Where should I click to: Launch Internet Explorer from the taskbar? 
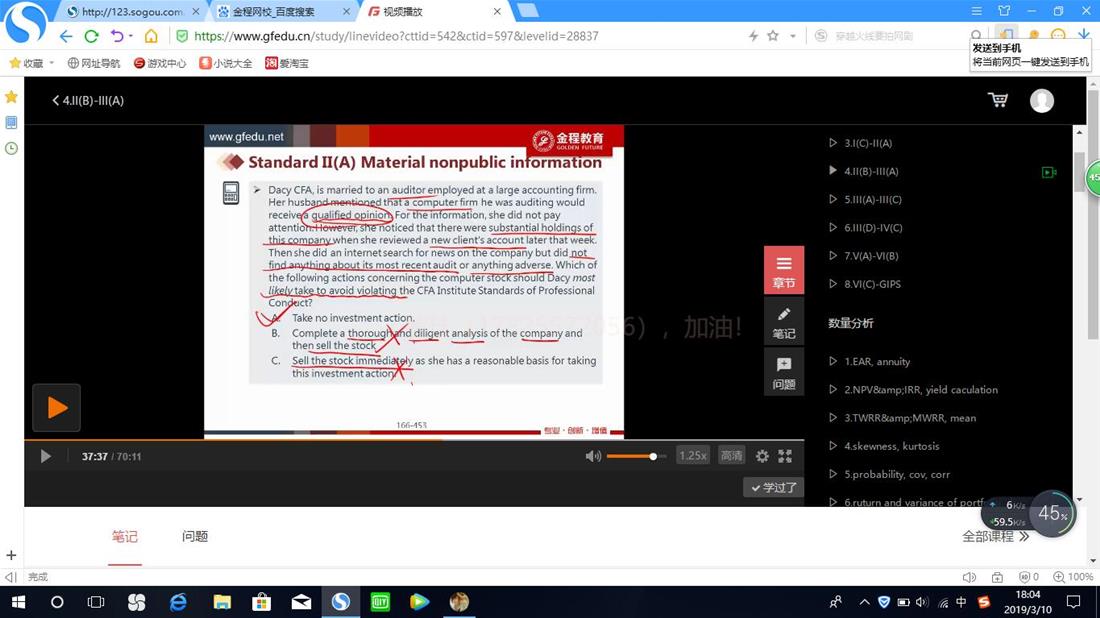178,602
